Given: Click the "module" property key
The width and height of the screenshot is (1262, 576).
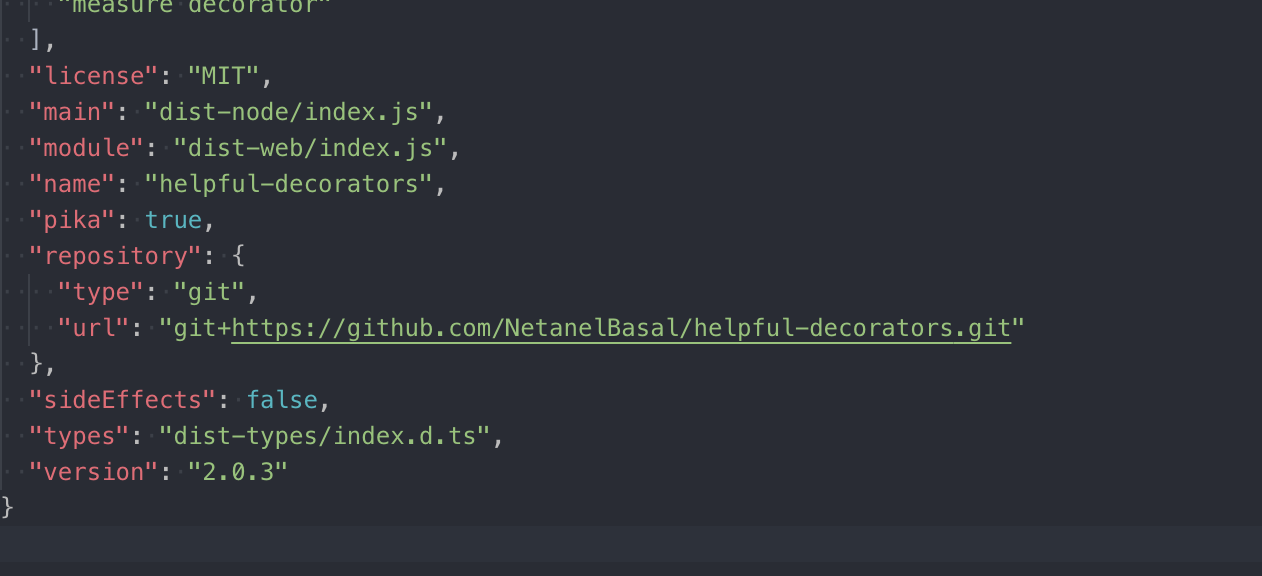Looking at the screenshot, I should (85, 147).
